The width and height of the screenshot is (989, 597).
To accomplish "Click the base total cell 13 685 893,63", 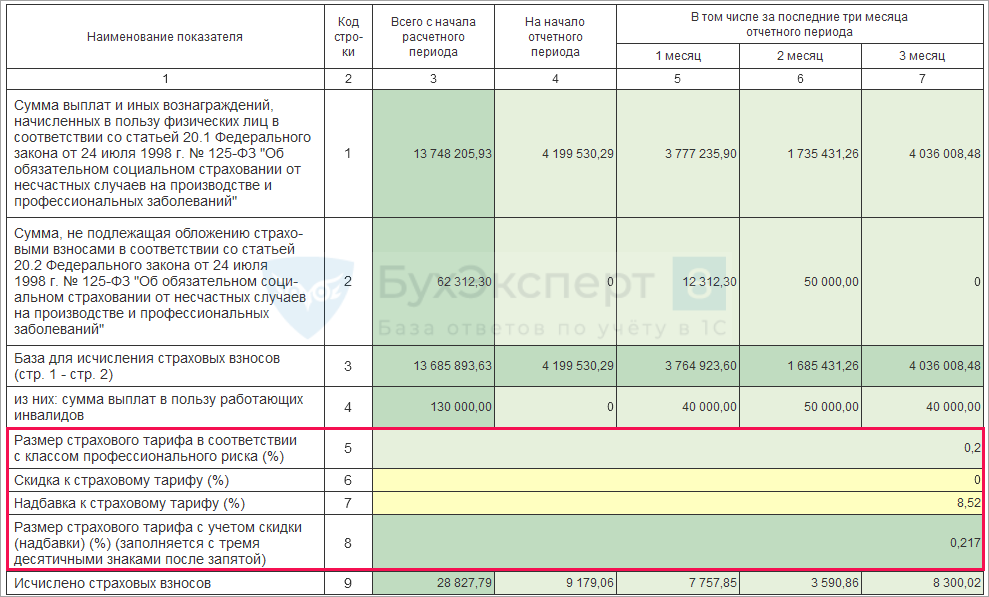I will [433, 366].
